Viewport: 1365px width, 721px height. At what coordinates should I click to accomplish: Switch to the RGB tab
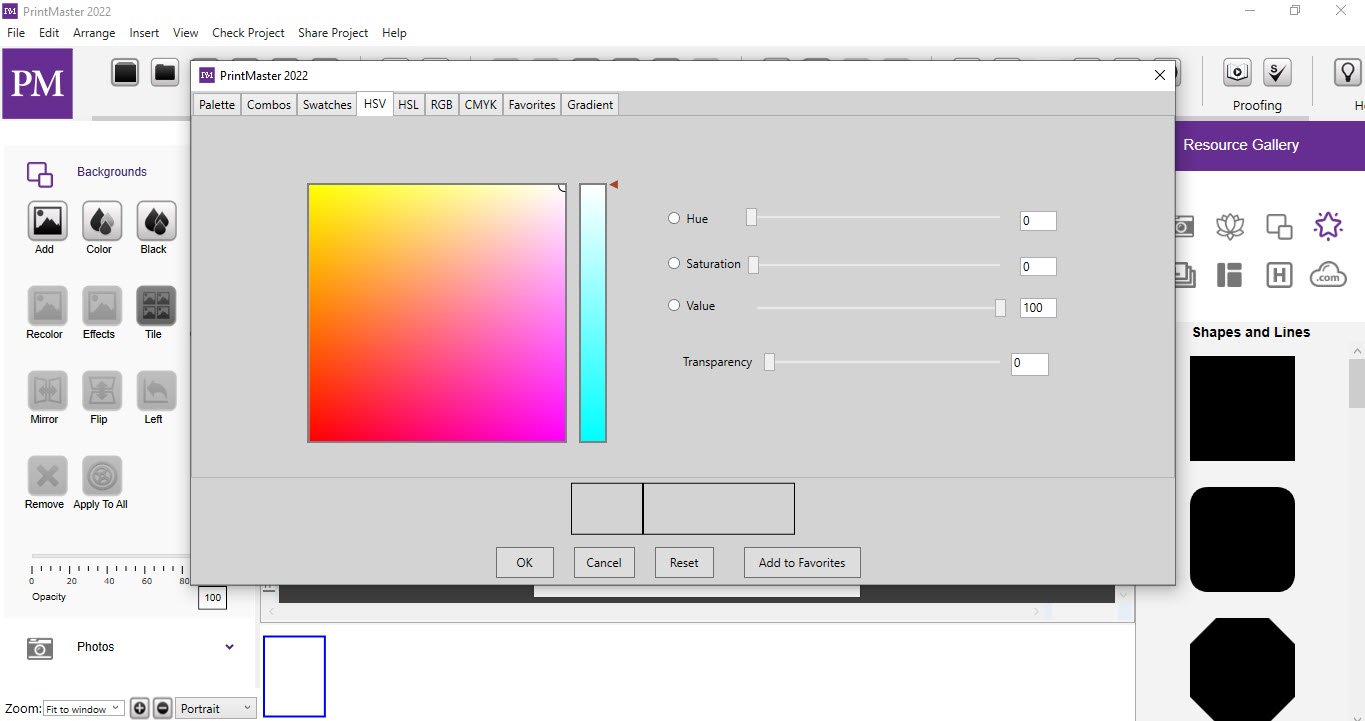click(441, 104)
